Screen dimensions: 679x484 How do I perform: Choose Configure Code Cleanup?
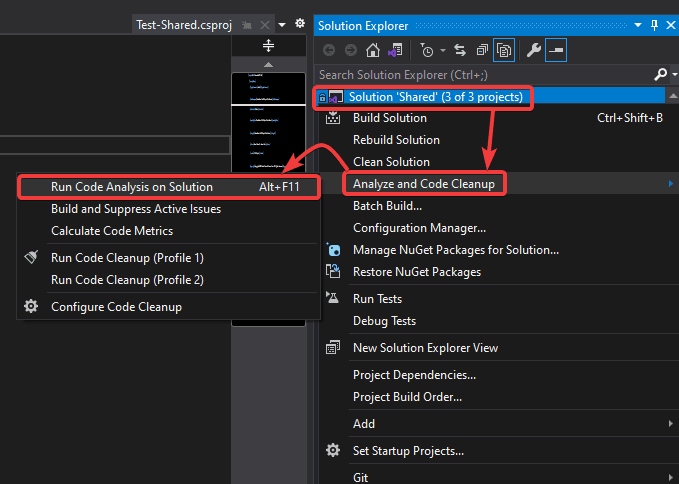[x=116, y=307]
